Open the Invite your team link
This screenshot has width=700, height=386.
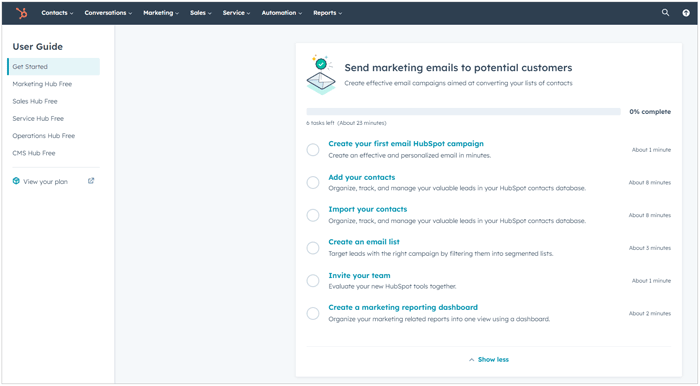click(359, 275)
